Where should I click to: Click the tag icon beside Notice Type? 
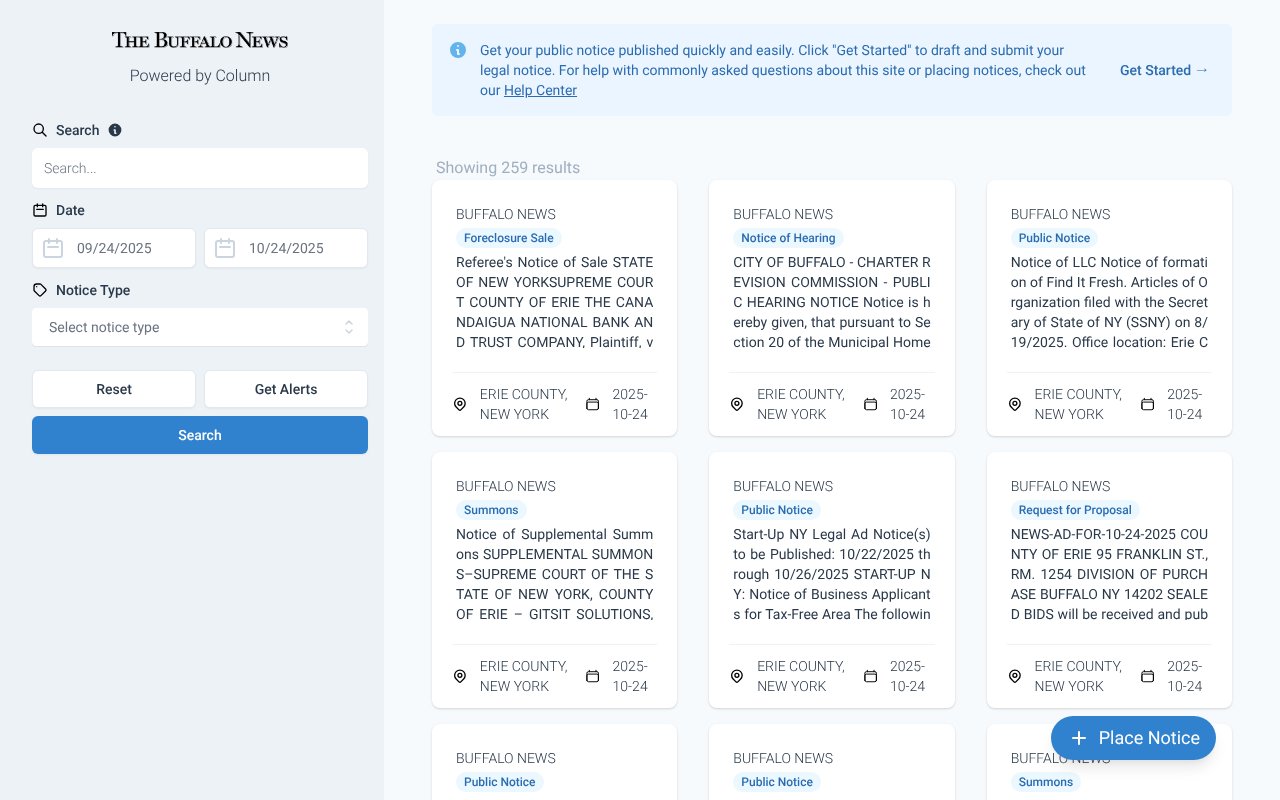40,290
